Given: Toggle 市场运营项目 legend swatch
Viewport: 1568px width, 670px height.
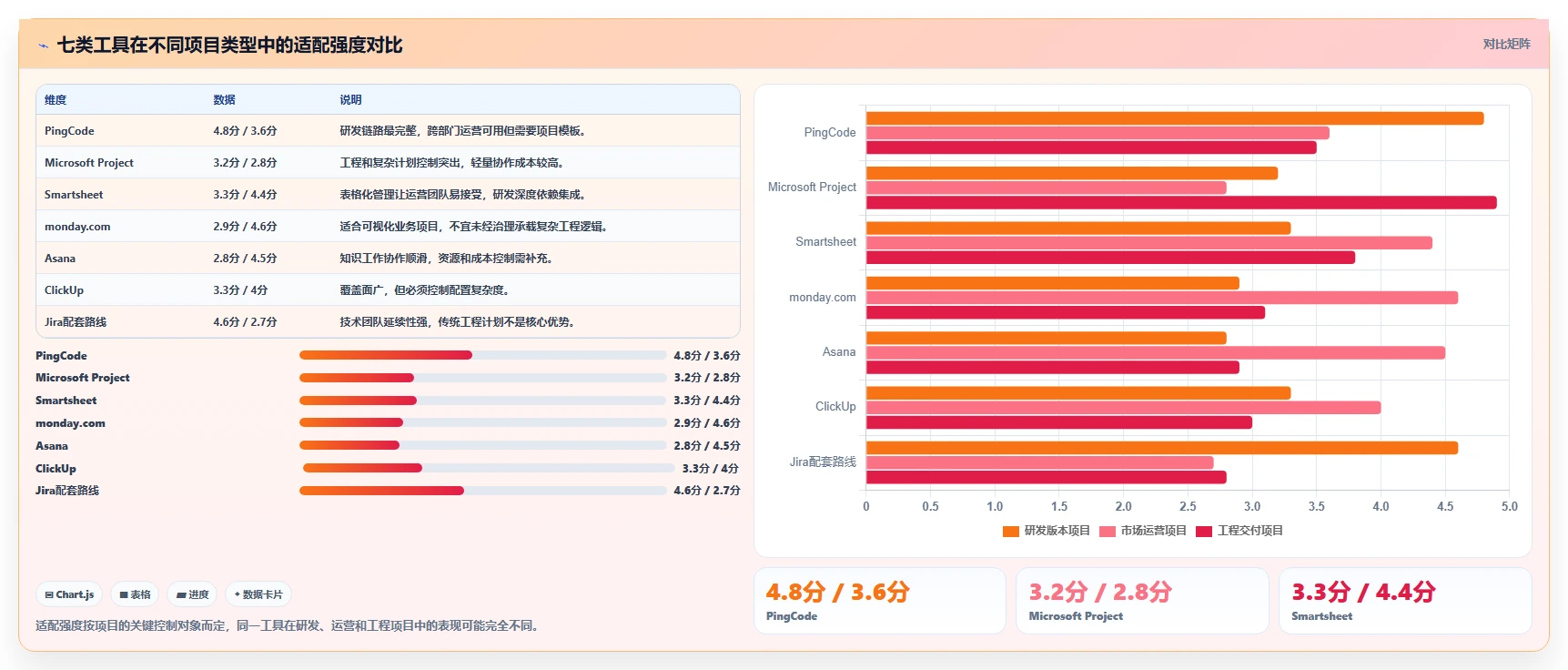Looking at the screenshot, I should coord(1107,531).
